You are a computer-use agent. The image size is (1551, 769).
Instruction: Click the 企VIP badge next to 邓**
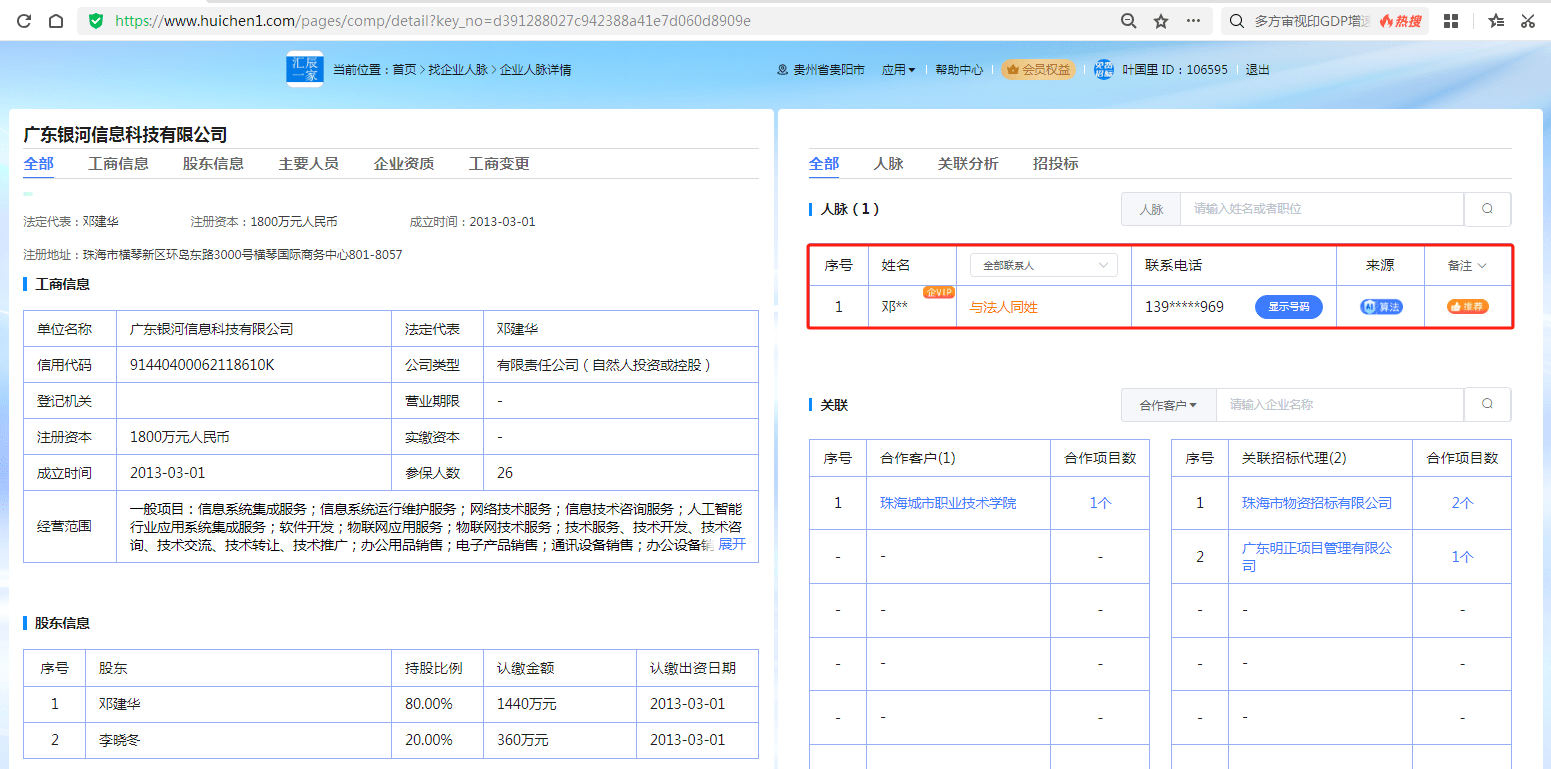938,292
